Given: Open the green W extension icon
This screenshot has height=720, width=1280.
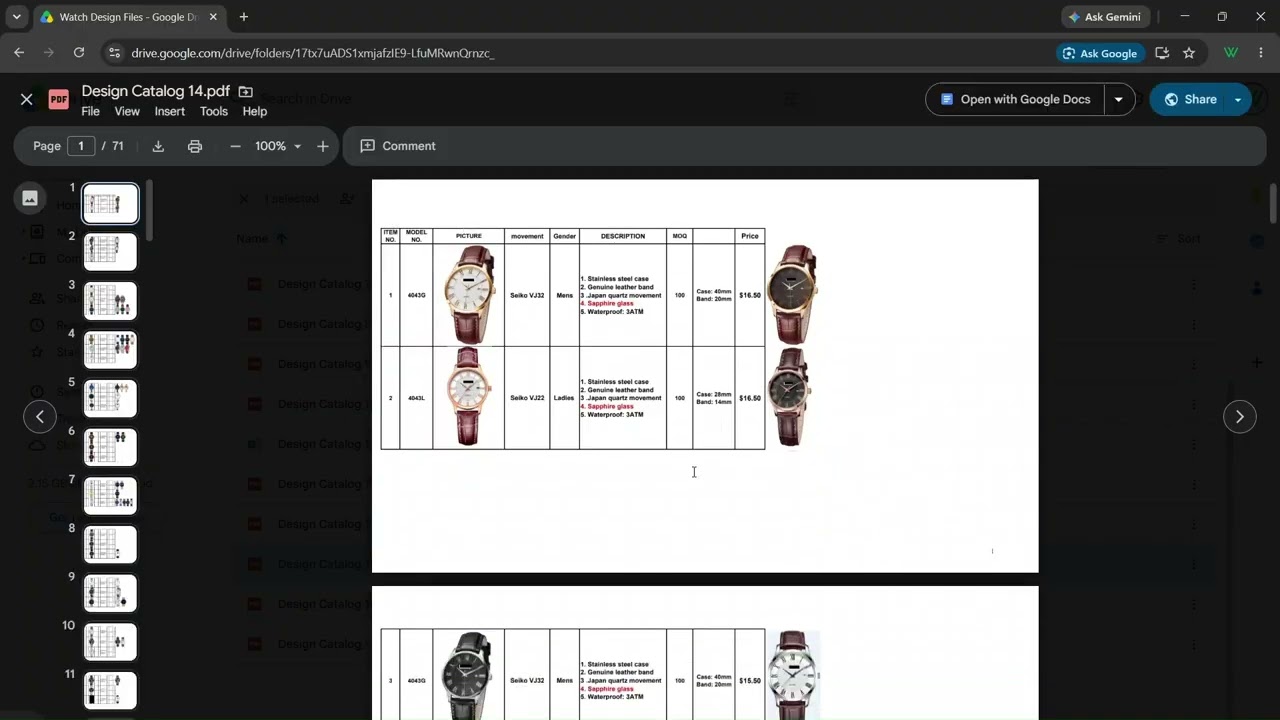Looking at the screenshot, I should 1231,53.
